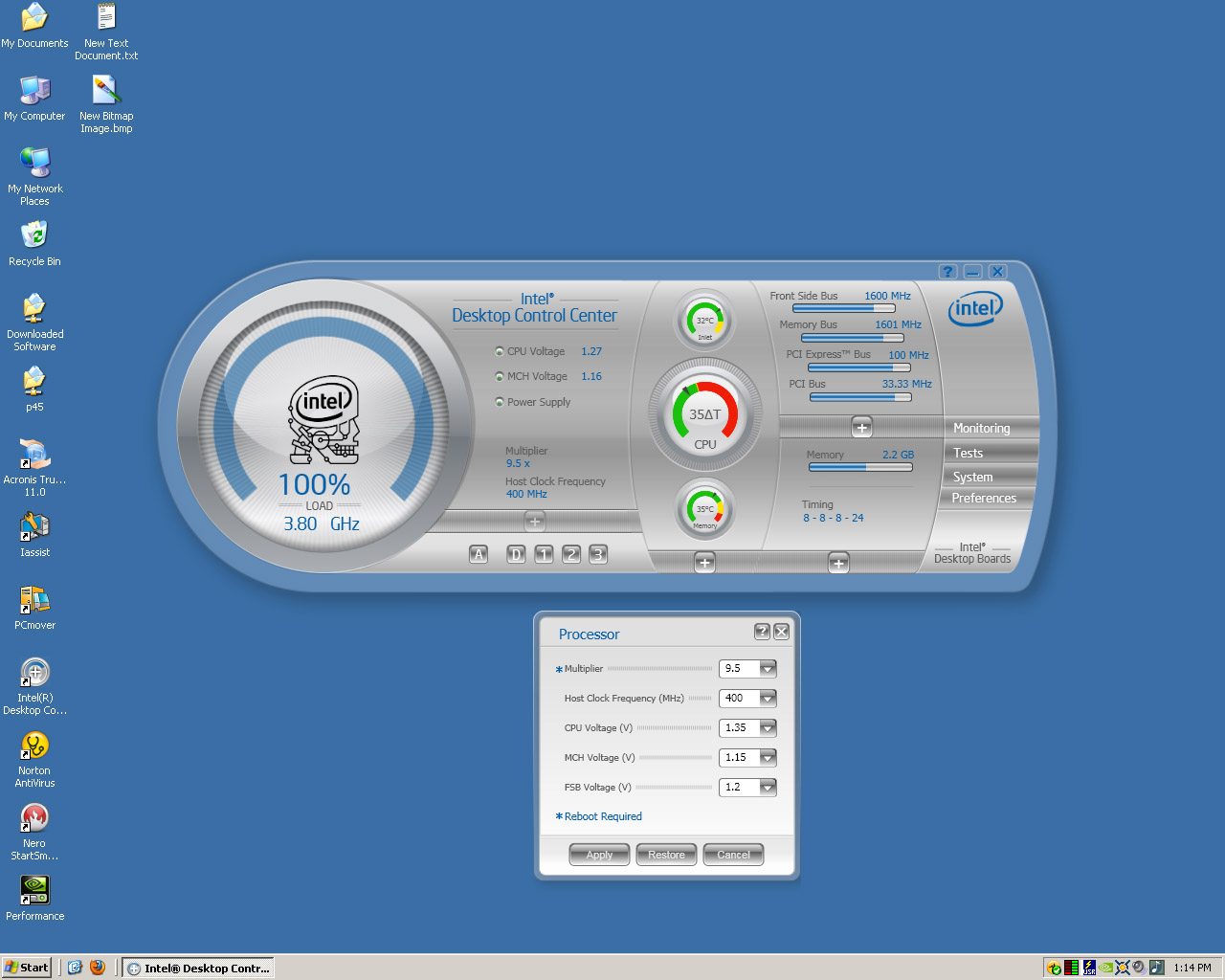
Task: Select profile 1 button
Action: coord(544,554)
